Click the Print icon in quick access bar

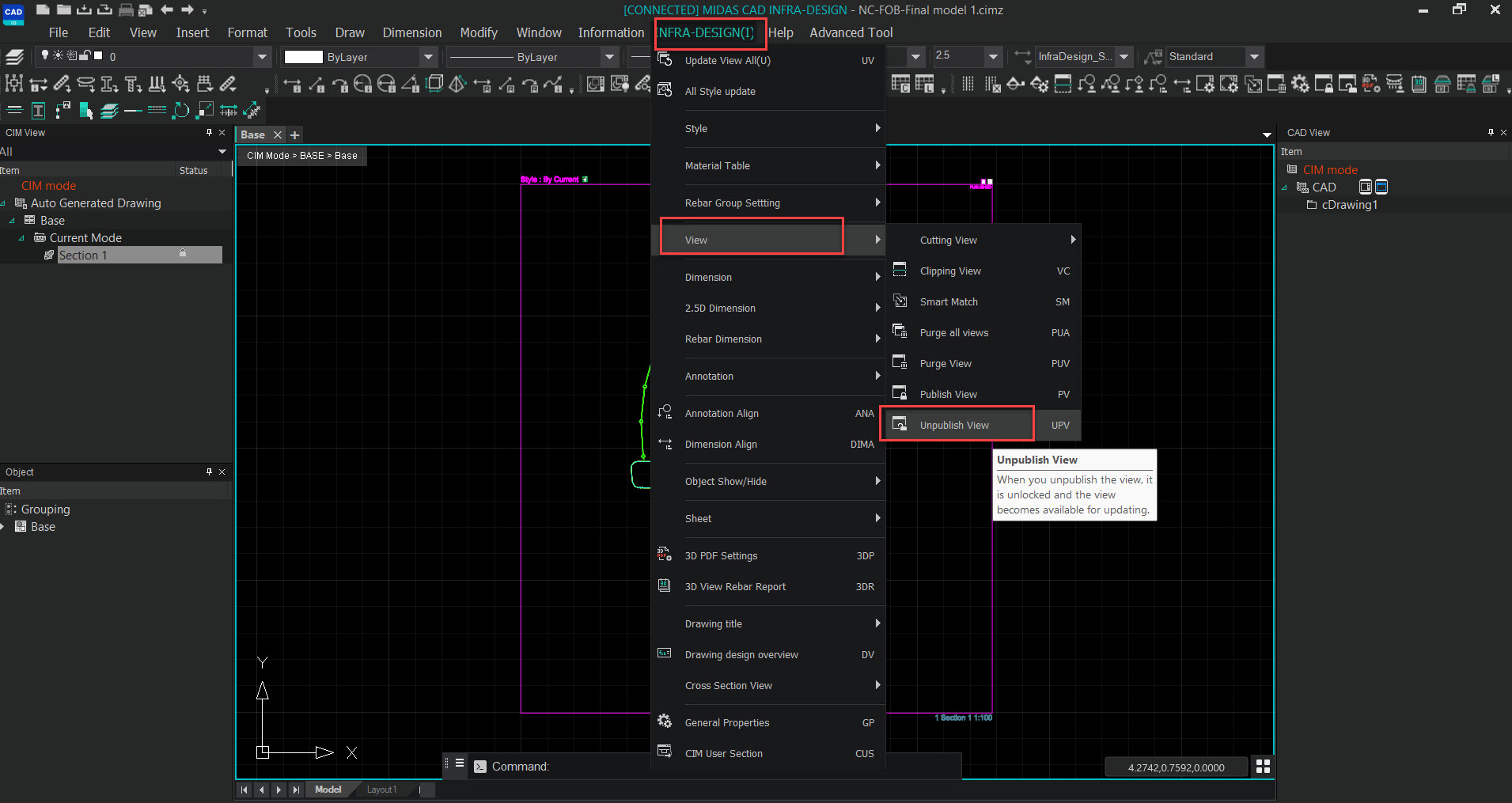coord(125,10)
